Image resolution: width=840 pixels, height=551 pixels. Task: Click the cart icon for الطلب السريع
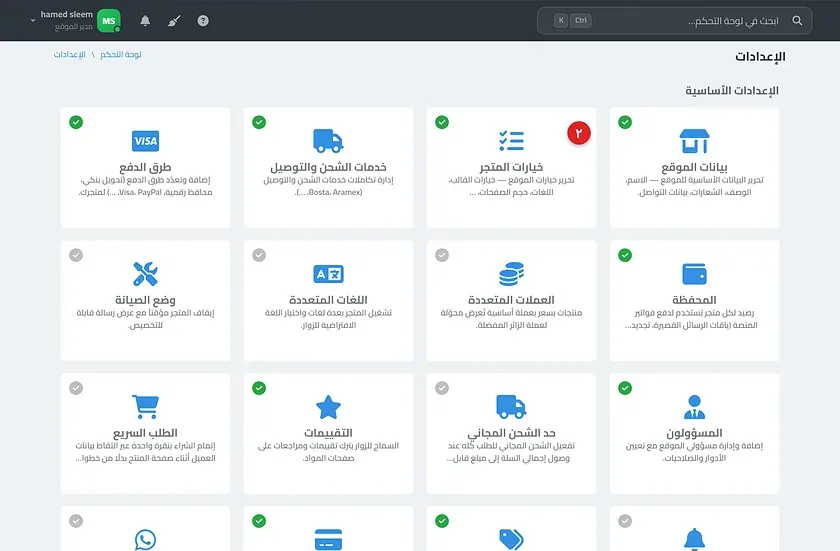tap(145, 406)
